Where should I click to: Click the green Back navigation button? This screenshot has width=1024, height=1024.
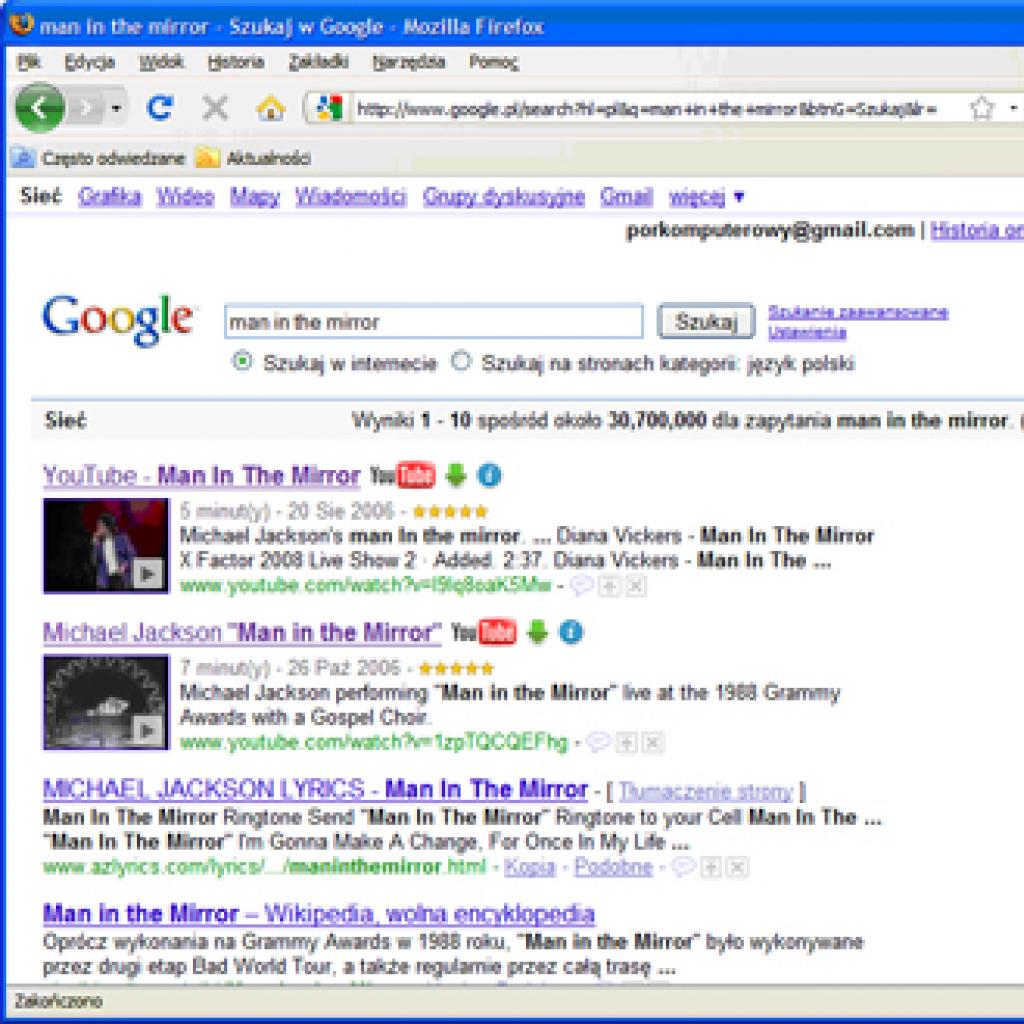pyautogui.click(x=39, y=108)
